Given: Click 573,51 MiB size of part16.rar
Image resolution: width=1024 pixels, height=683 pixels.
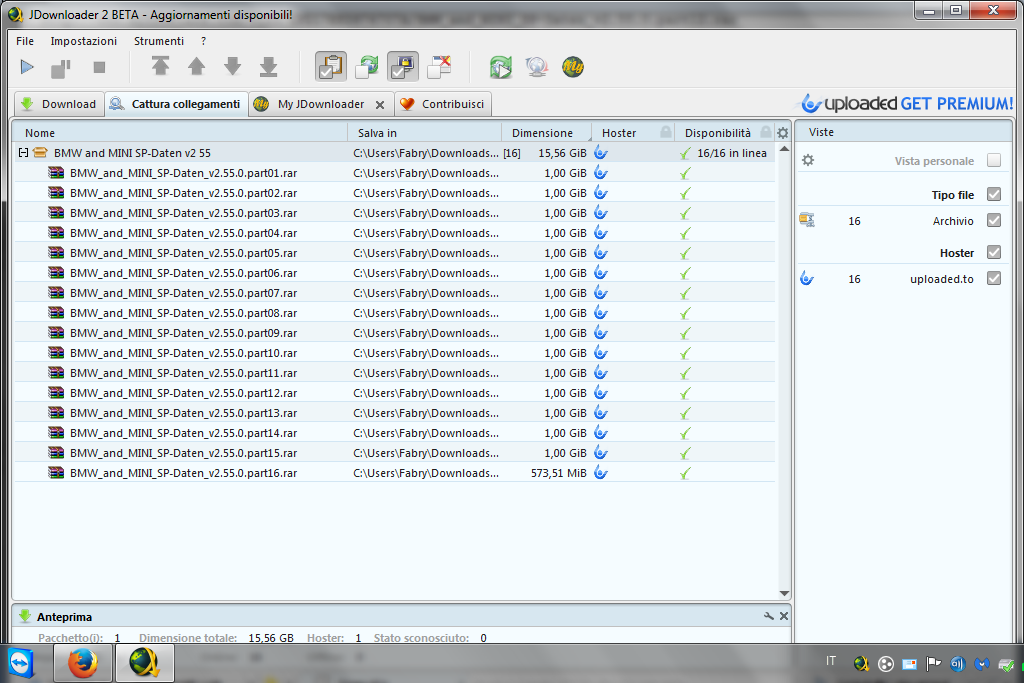Looking at the screenshot, I should click(x=558, y=473).
